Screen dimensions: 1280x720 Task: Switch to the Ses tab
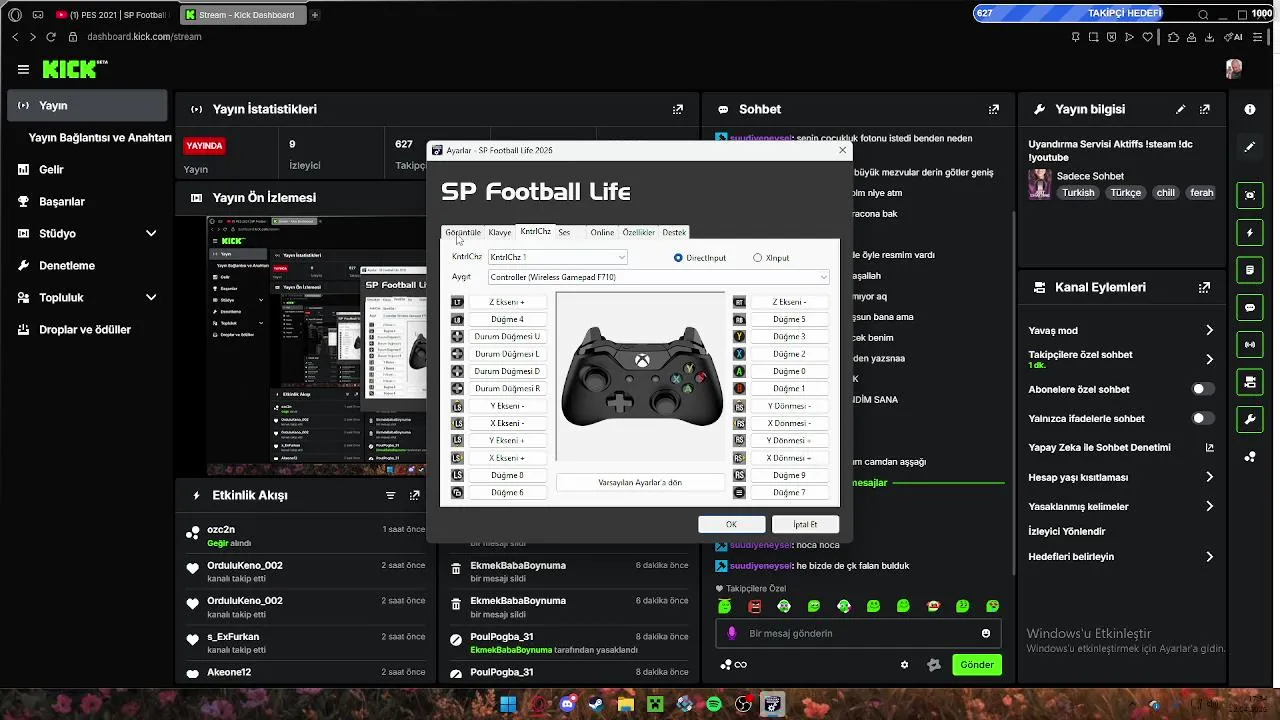click(x=564, y=232)
